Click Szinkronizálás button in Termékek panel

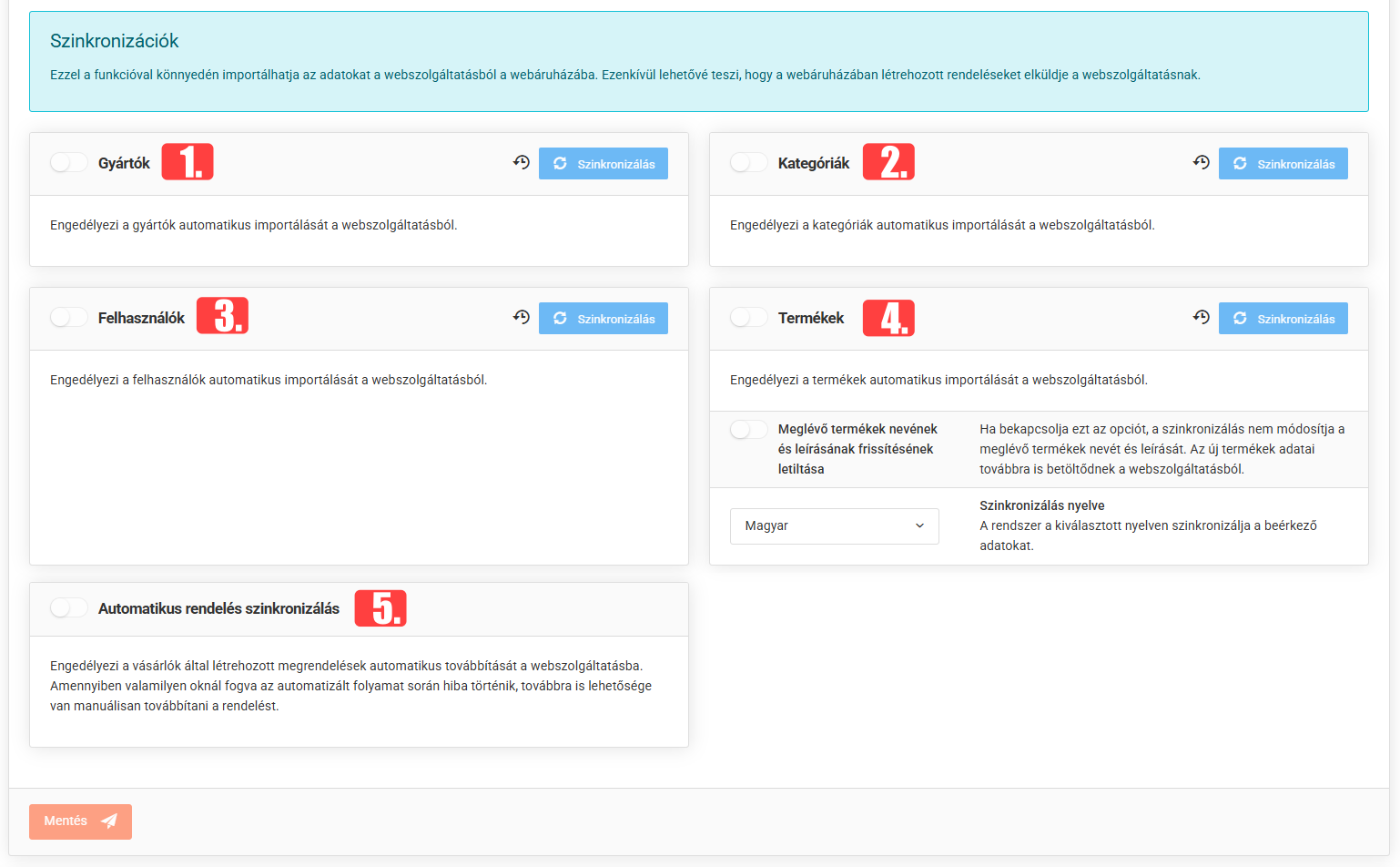pos(1283,319)
